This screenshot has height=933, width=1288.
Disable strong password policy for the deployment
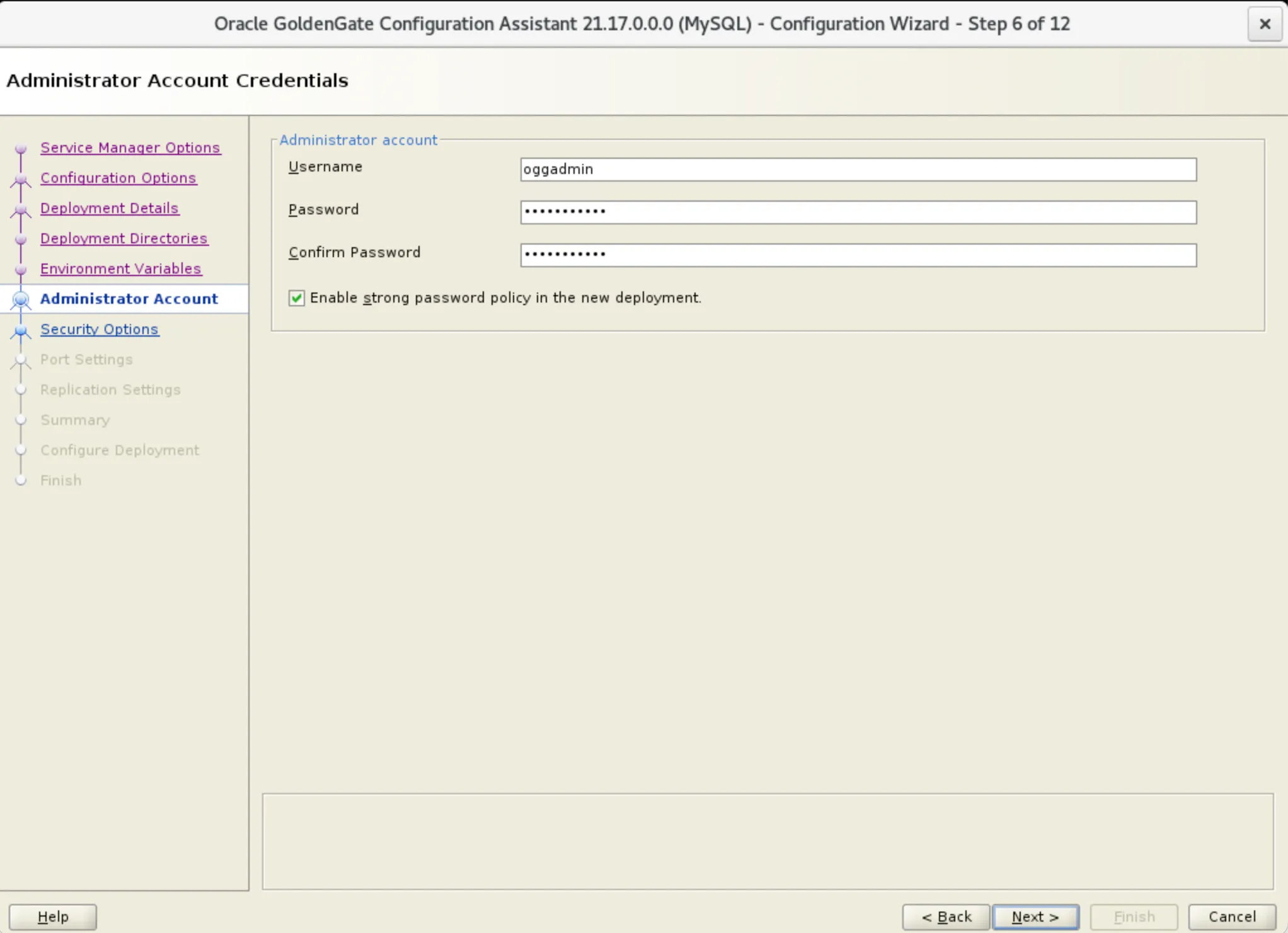click(x=296, y=298)
